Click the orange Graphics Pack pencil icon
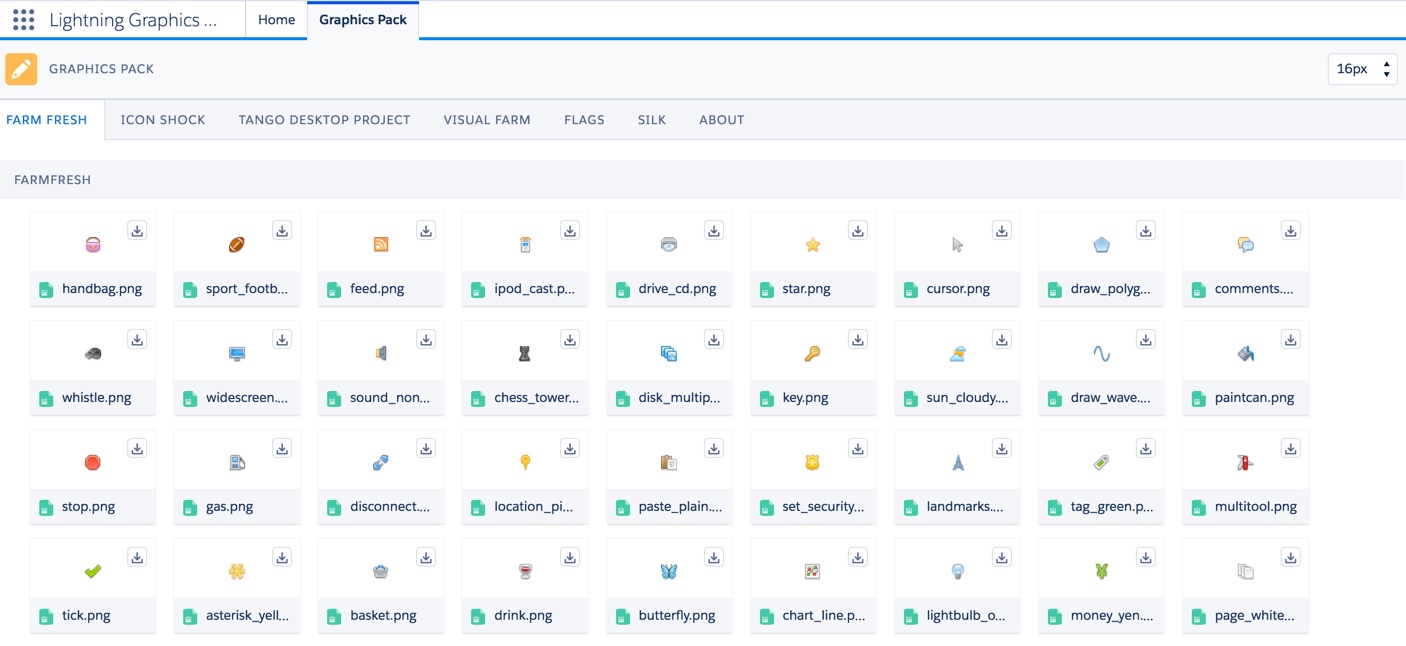Screen dimensions: 1406x646 click(x=21, y=69)
